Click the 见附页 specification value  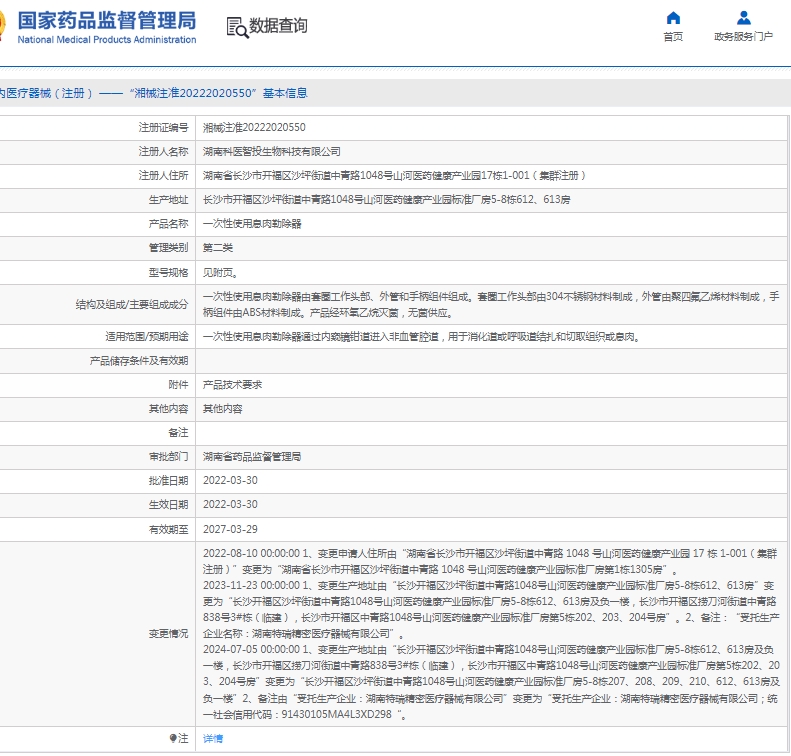coord(220,273)
